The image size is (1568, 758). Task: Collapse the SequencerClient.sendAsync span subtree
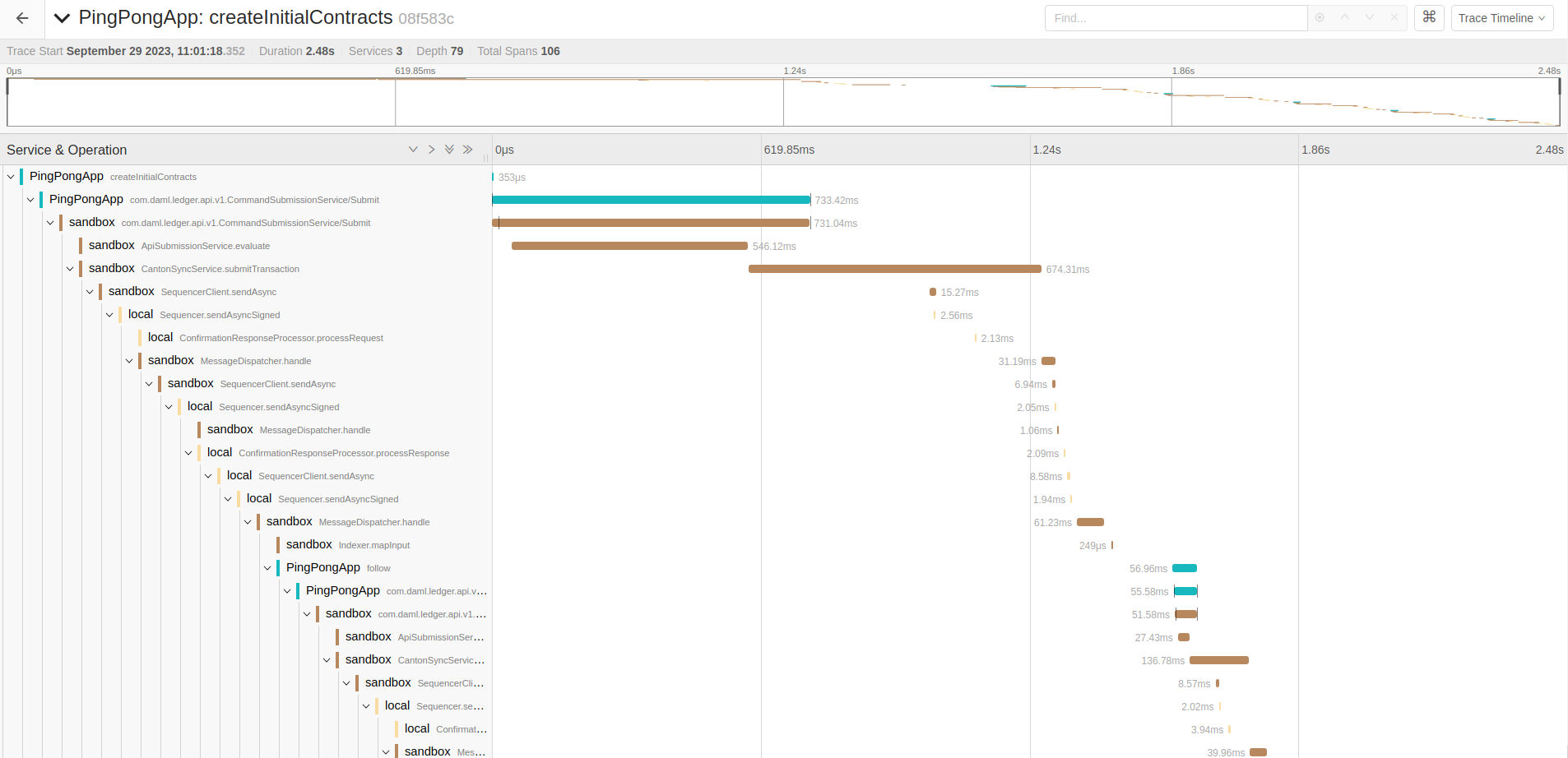89,292
